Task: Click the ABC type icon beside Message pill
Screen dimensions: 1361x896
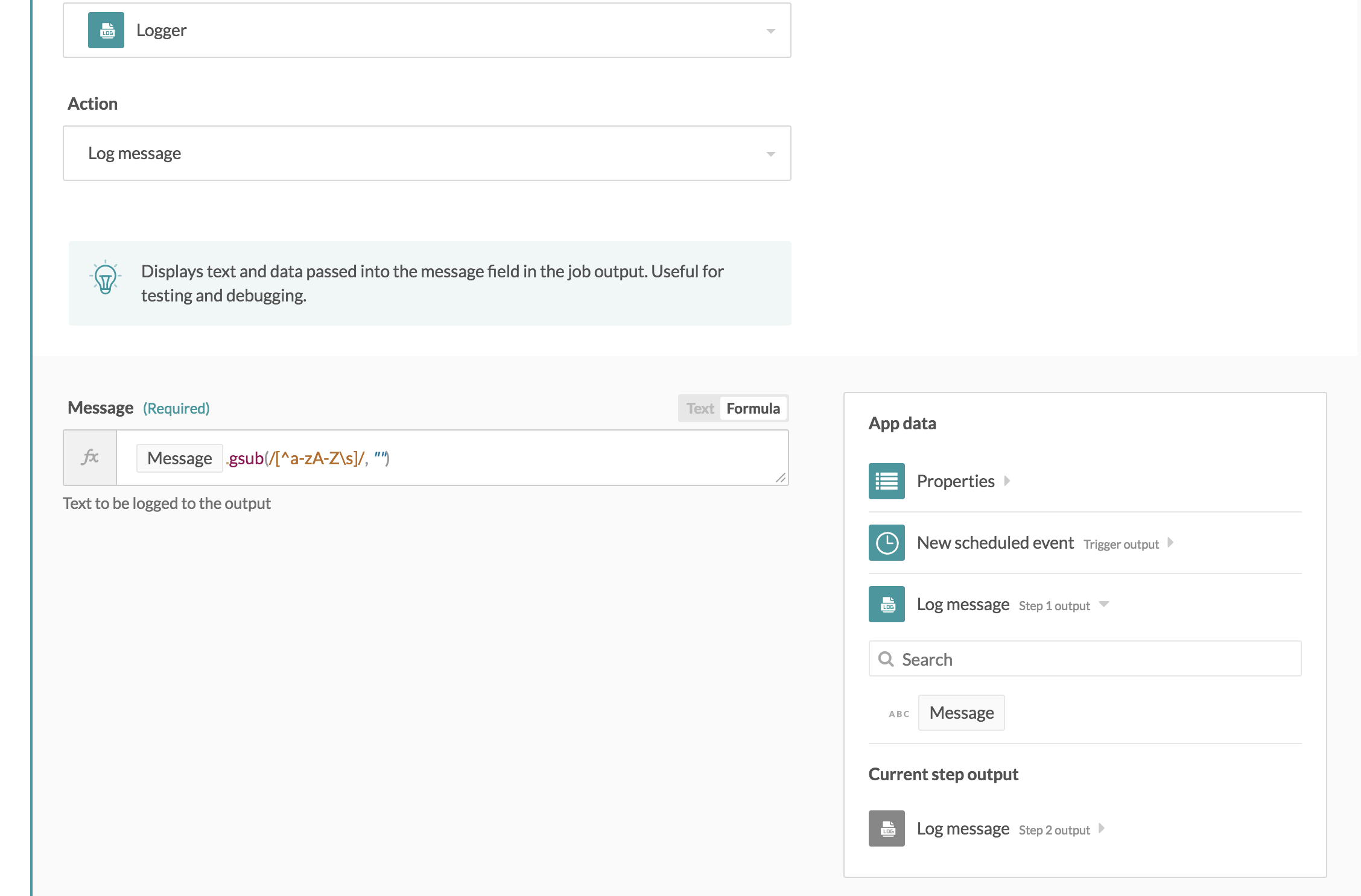Action: [x=898, y=713]
